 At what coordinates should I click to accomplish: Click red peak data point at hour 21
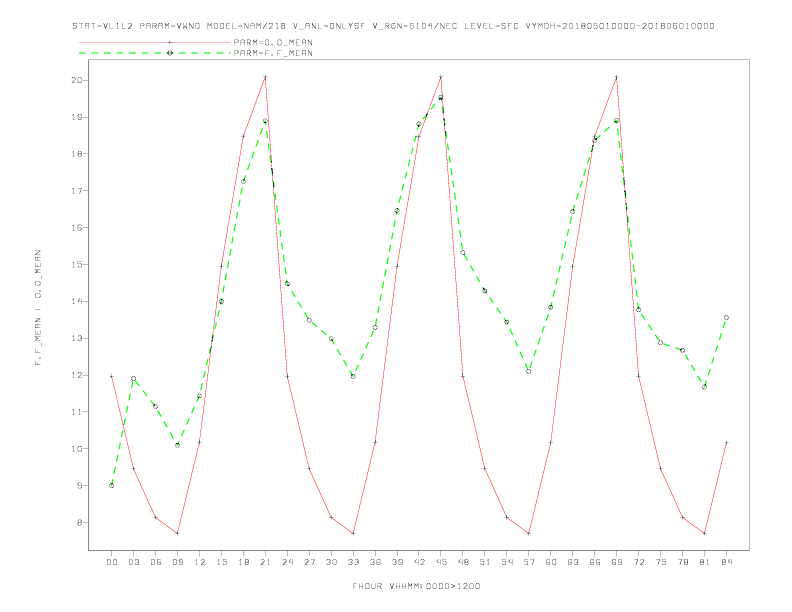click(x=265, y=77)
